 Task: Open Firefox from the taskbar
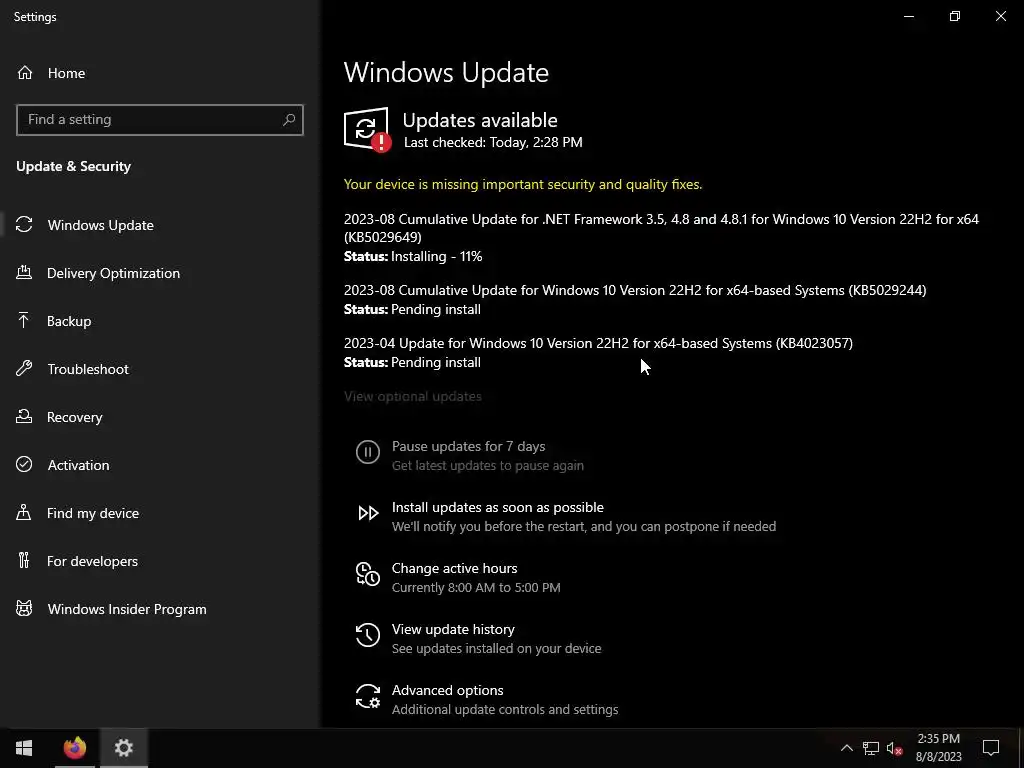click(x=74, y=748)
